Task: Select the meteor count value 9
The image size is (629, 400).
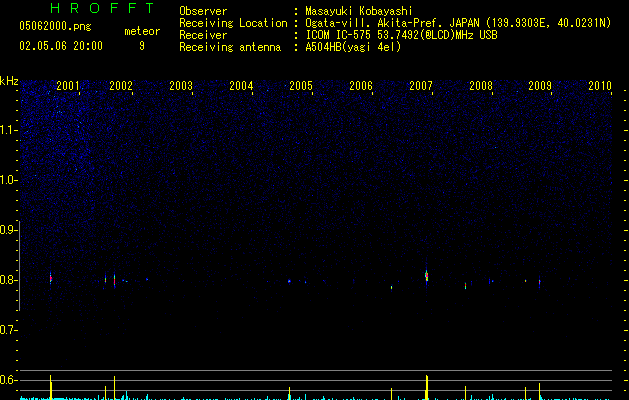Action: click(x=142, y=46)
